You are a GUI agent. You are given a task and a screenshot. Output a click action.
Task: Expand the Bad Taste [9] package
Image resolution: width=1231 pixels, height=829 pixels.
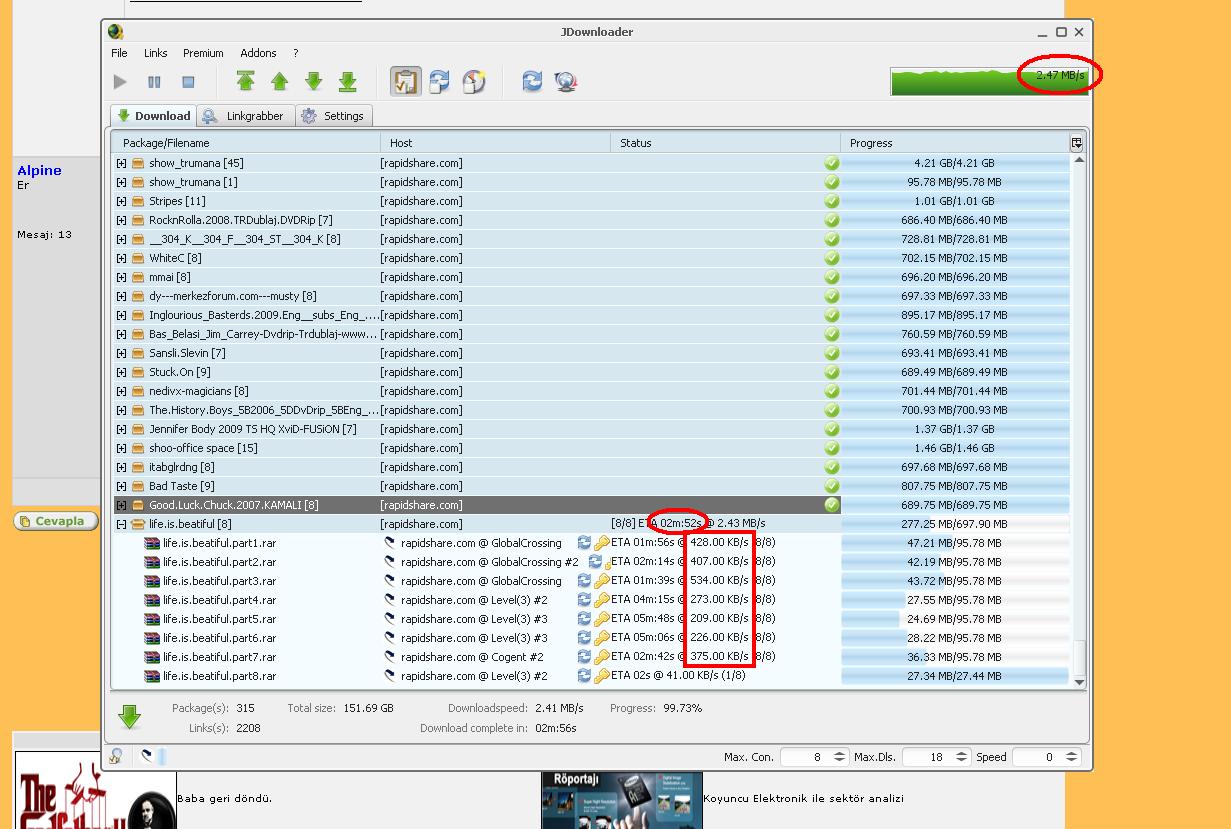click(x=122, y=486)
